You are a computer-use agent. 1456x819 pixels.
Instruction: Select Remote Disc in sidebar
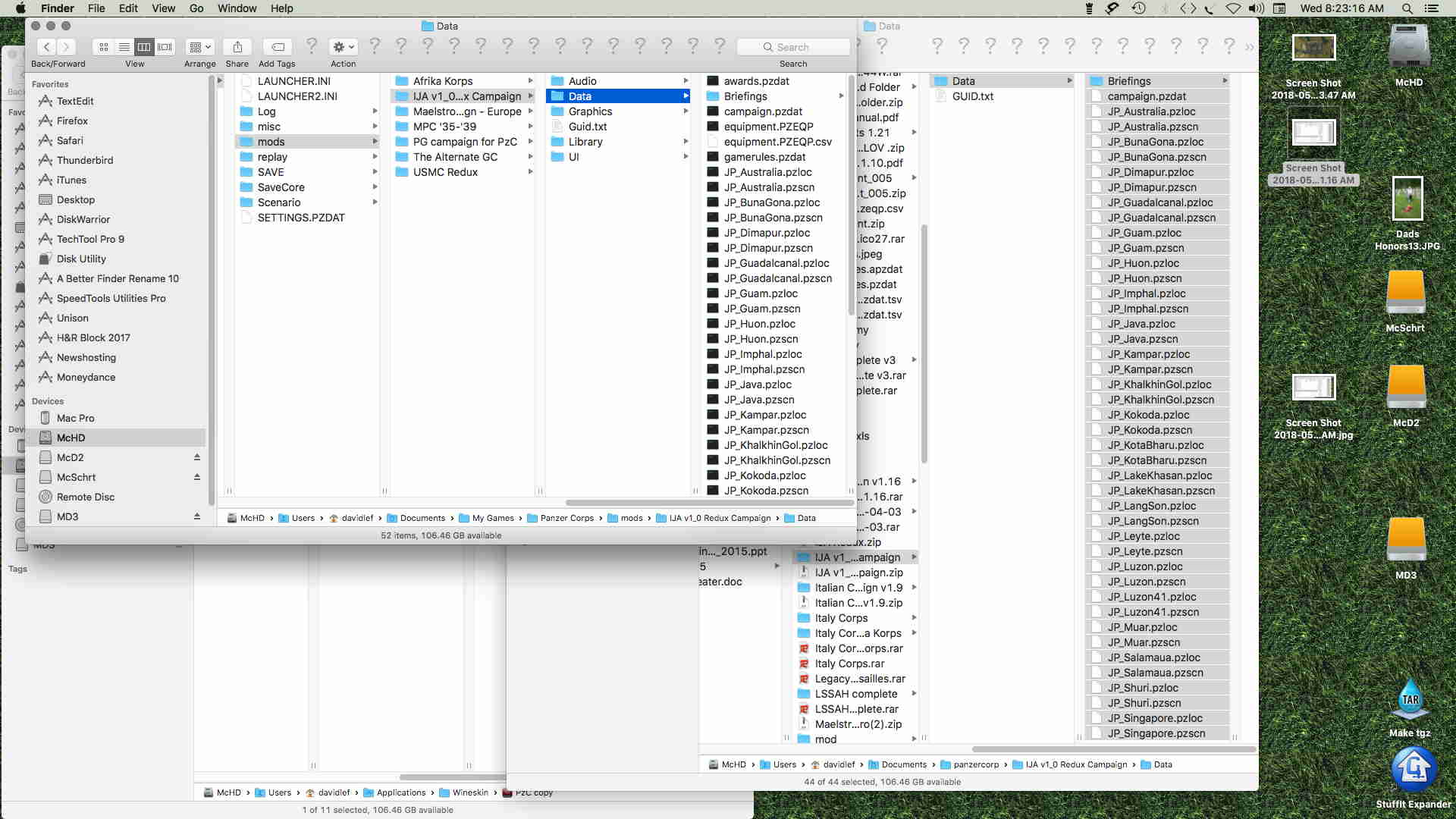coord(85,497)
